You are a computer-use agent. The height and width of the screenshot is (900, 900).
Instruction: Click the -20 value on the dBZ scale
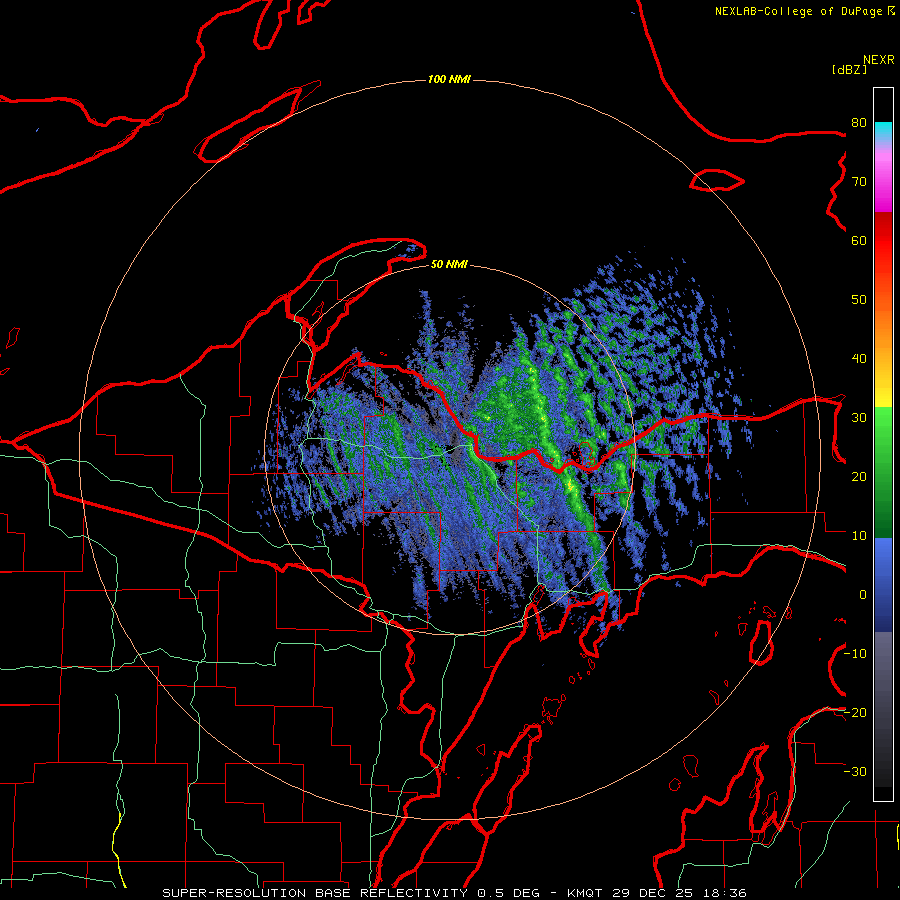point(855,712)
